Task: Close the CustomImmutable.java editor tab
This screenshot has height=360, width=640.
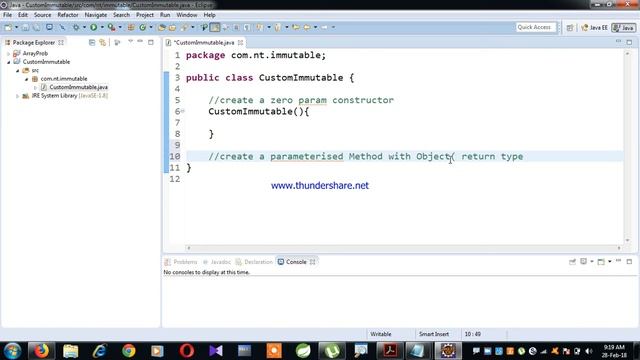Action: tap(240, 42)
